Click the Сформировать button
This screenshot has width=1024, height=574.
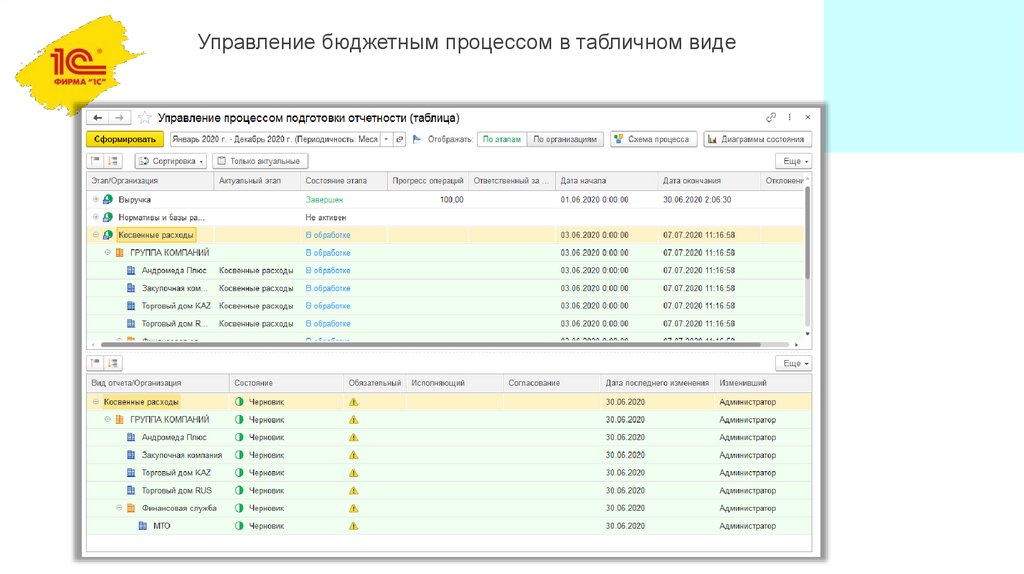tap(123, 140)
